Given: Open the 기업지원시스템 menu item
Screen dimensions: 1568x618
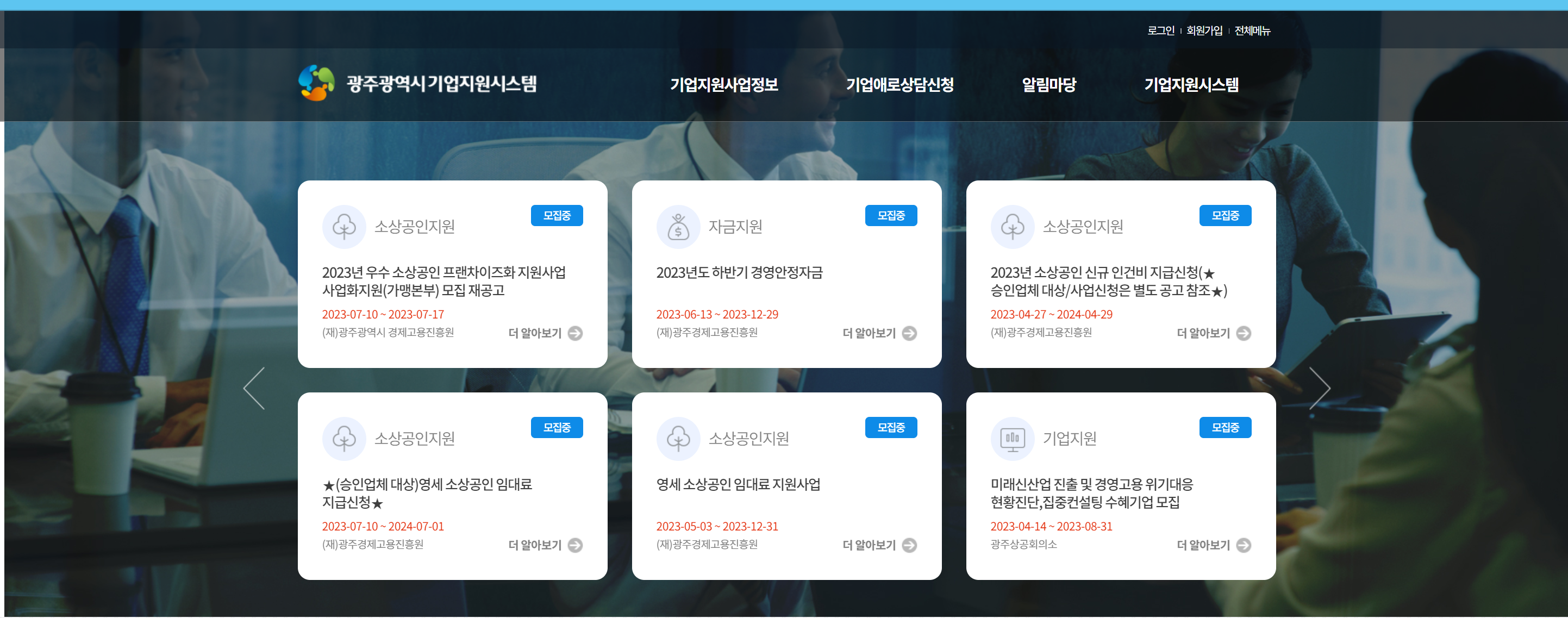Looking at the screenshot, I should point(1191,85).
